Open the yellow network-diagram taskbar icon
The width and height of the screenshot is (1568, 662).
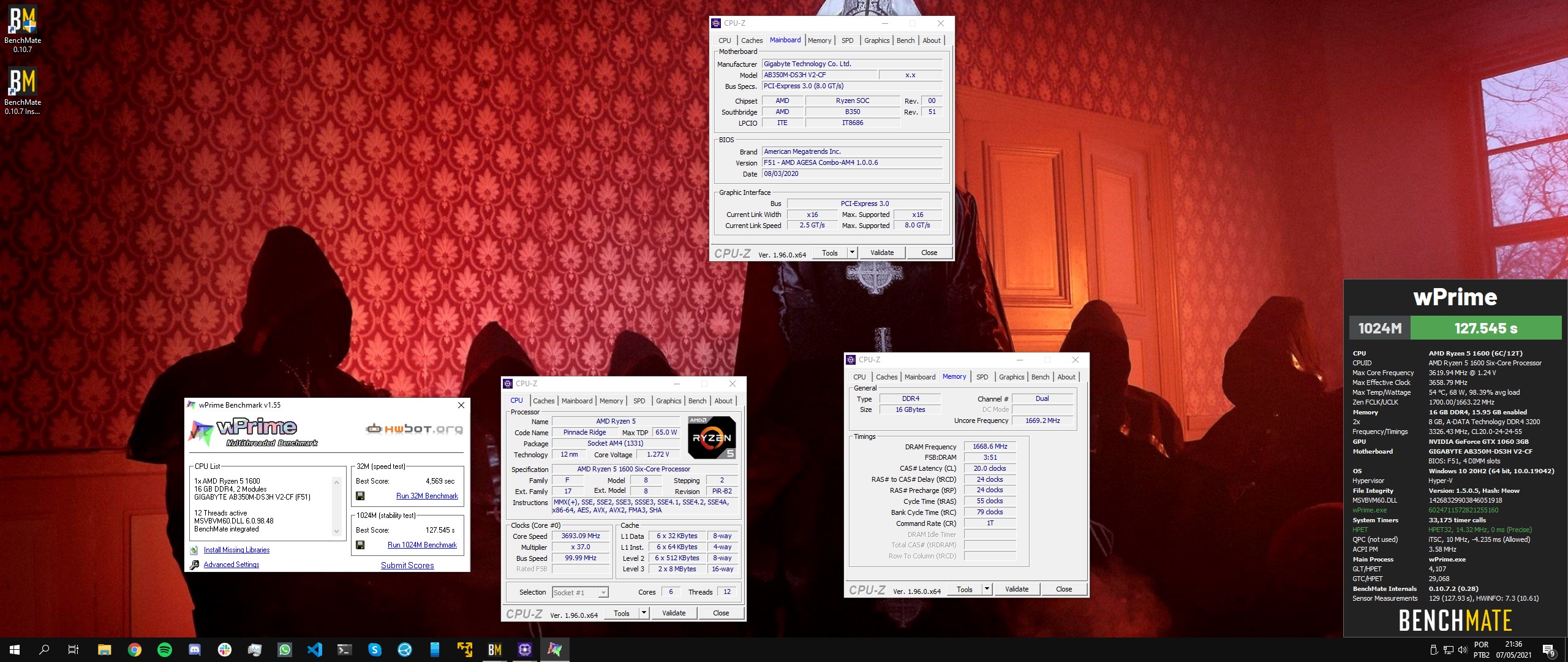[465, 650]
